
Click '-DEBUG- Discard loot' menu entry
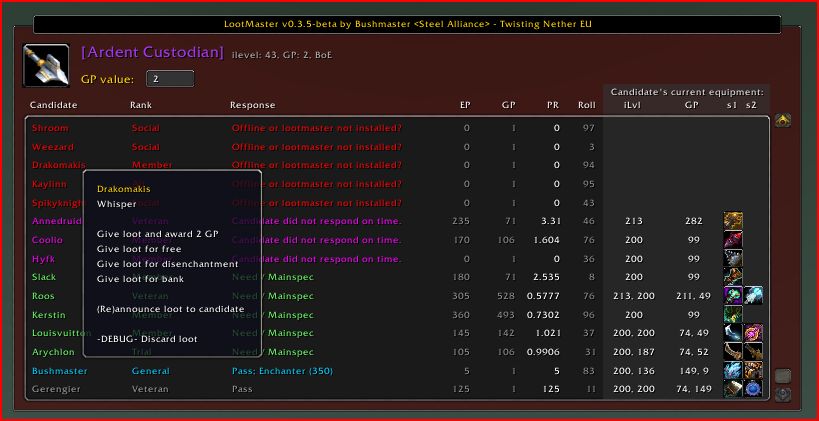(147, 339)
